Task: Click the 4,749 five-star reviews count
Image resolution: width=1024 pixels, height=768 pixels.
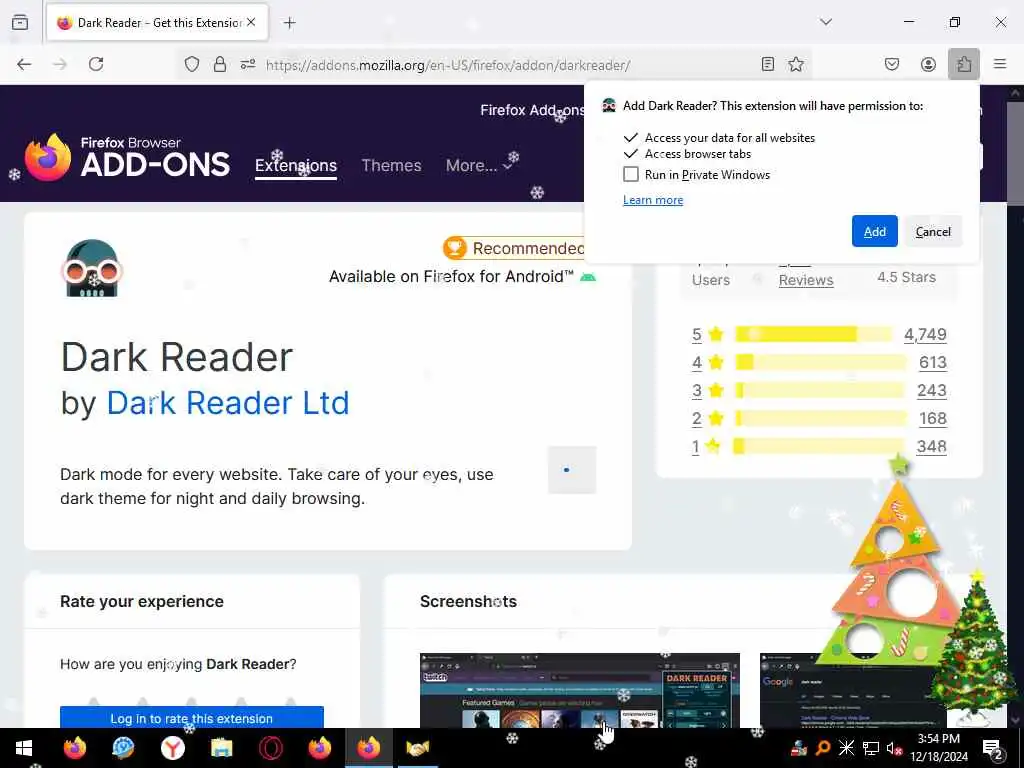Action: pyautogui.click(x=925, y=334)
